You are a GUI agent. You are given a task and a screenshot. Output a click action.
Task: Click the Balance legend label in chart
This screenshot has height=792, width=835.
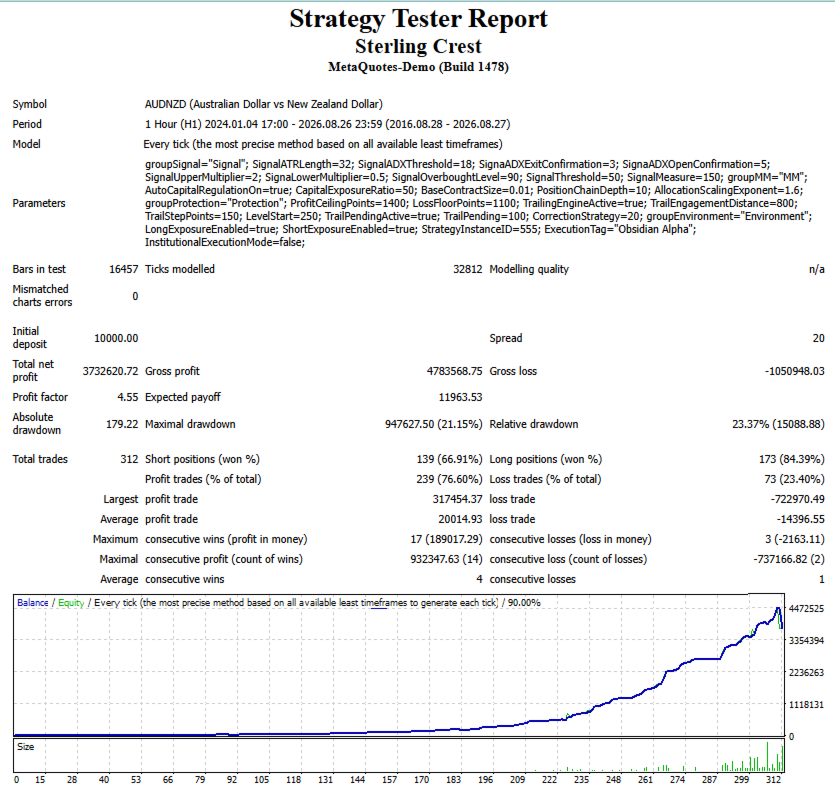click(32, 603)
